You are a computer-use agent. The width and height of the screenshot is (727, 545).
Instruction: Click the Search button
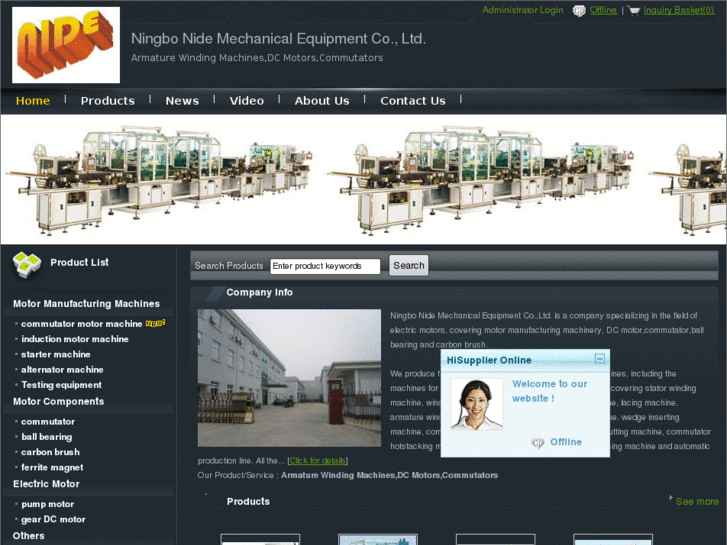coord(408,265)
